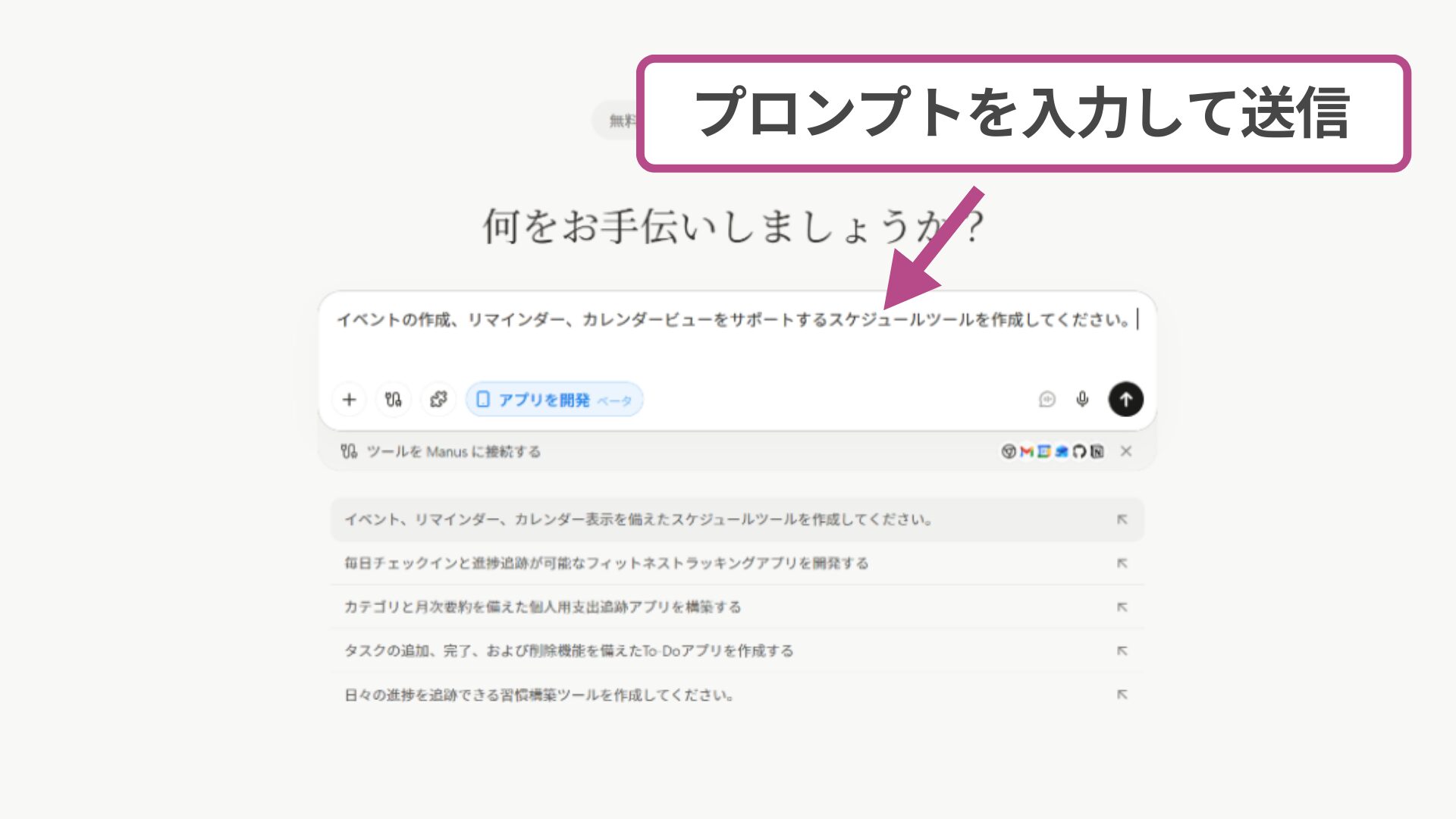
Task: Open tool connection settings via the plug icon
Action: 393,399
